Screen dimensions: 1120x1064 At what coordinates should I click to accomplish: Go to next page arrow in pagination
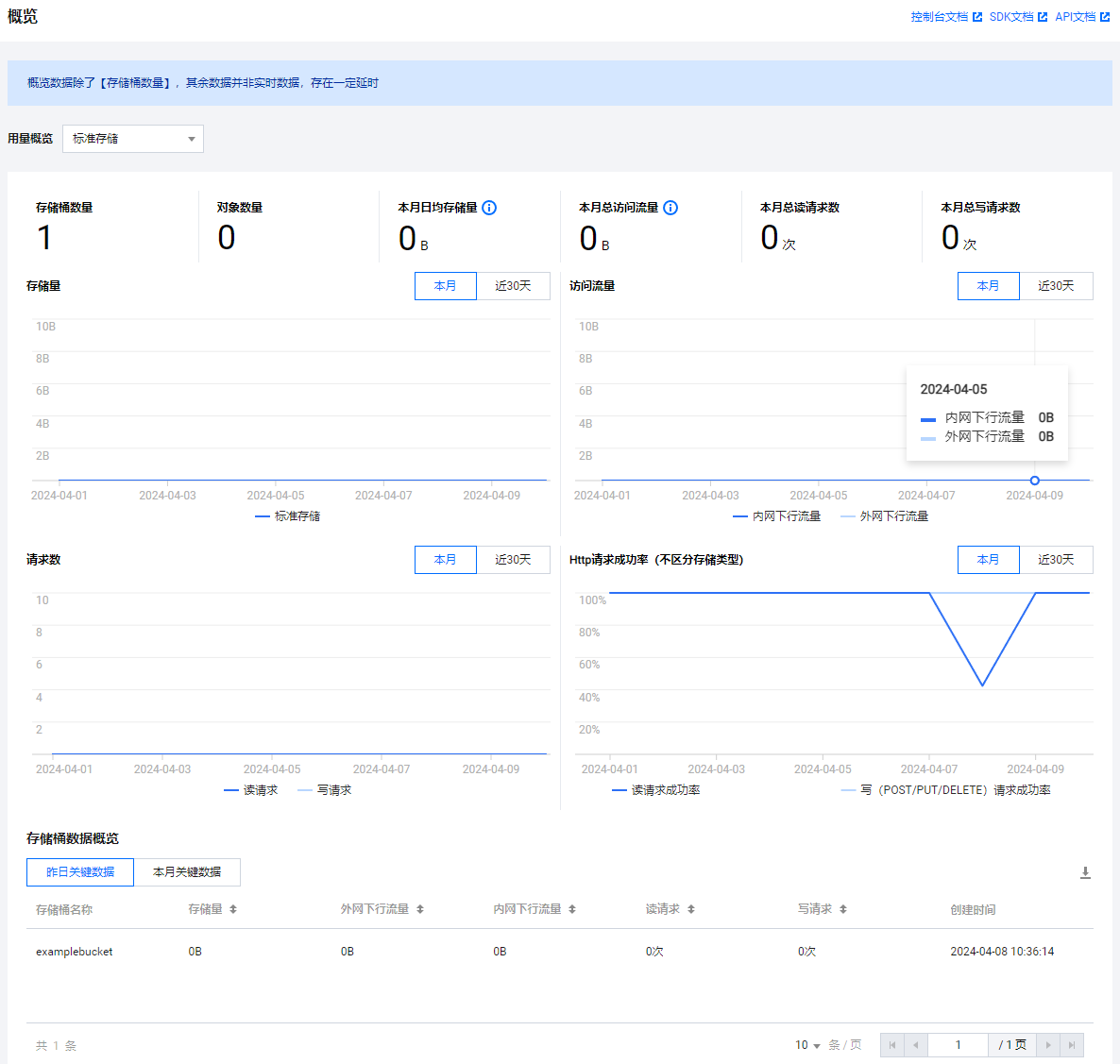[x=1048, y=1045]
